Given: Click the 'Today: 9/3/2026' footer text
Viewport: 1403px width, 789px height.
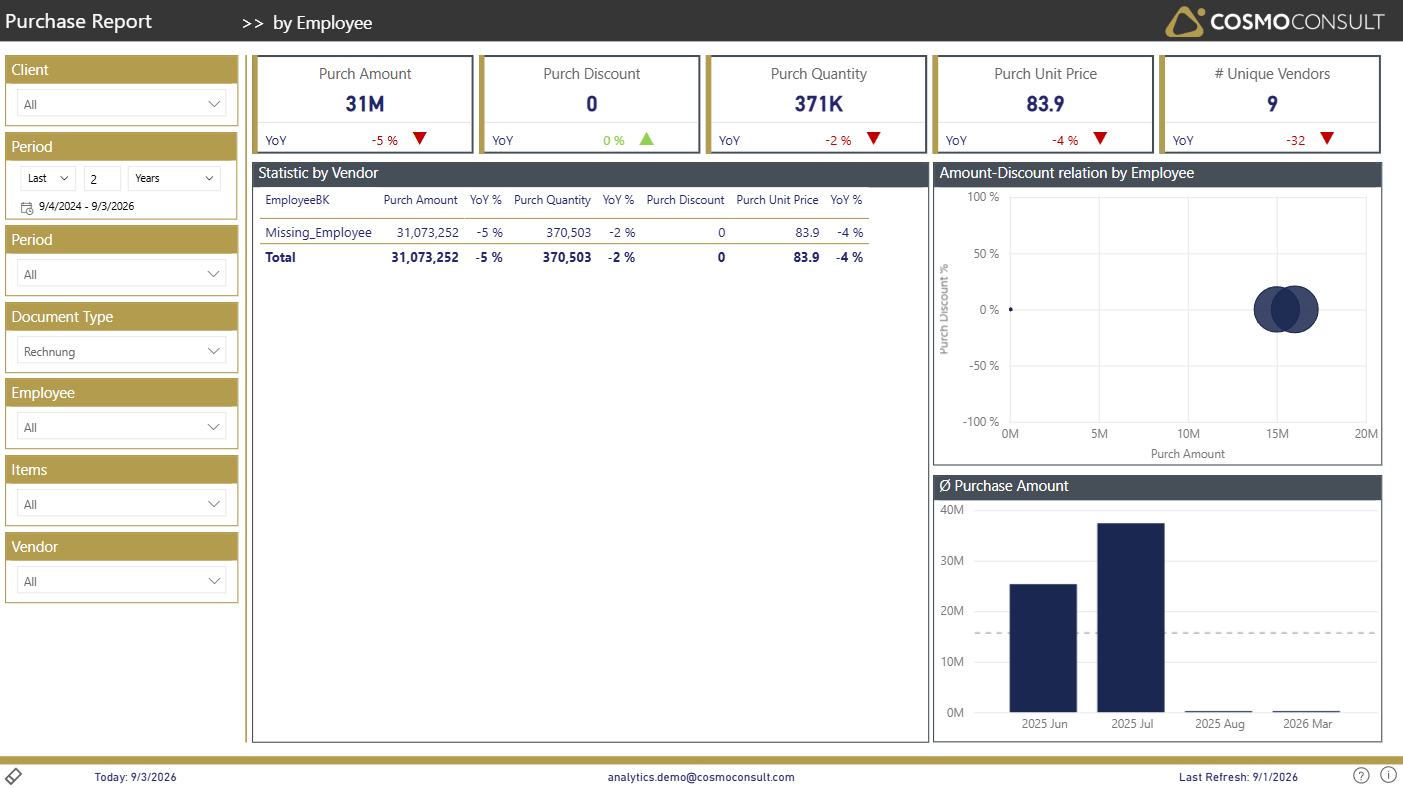Looking at the screenshot, I should (136, 777).
